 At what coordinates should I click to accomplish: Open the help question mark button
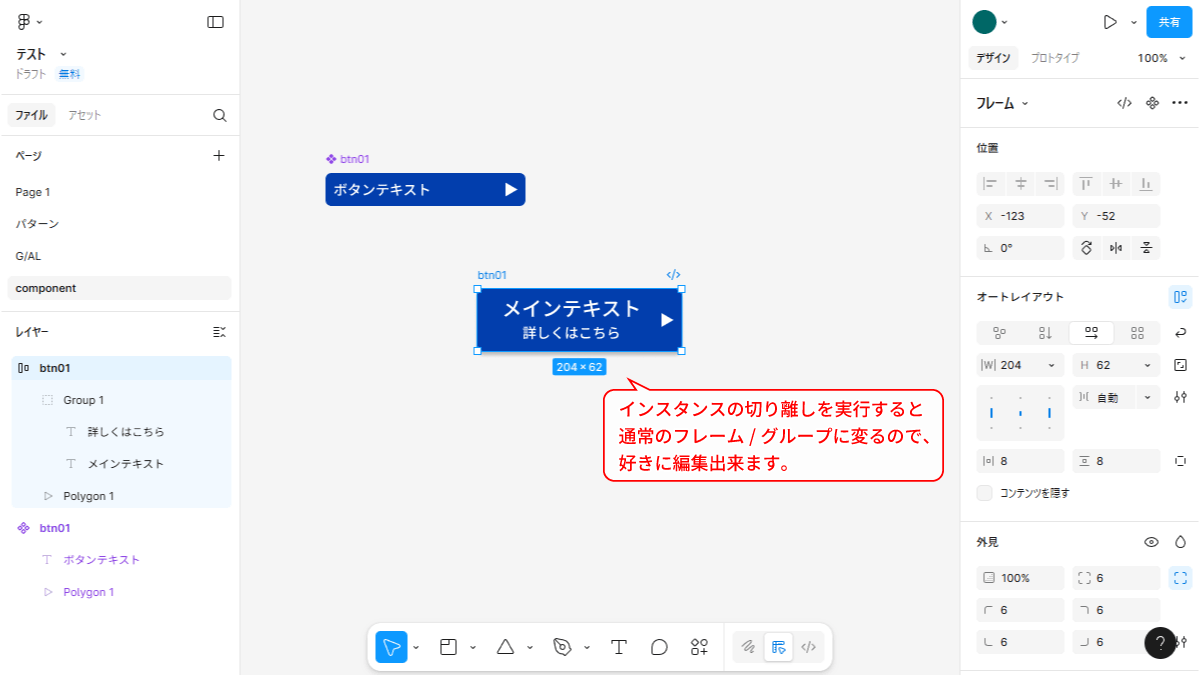point(1160,643)
